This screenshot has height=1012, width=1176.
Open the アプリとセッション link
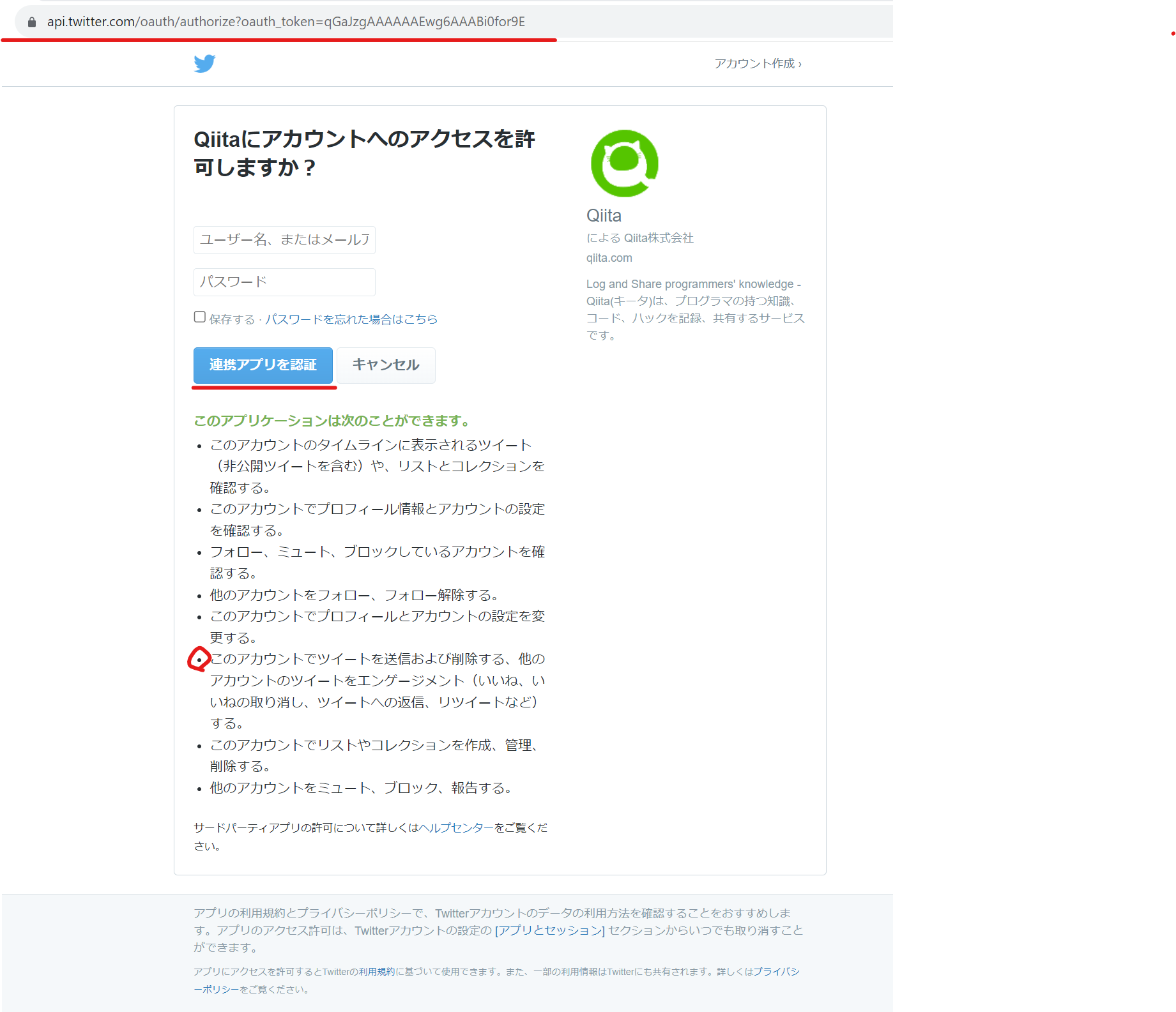point(550,931)
